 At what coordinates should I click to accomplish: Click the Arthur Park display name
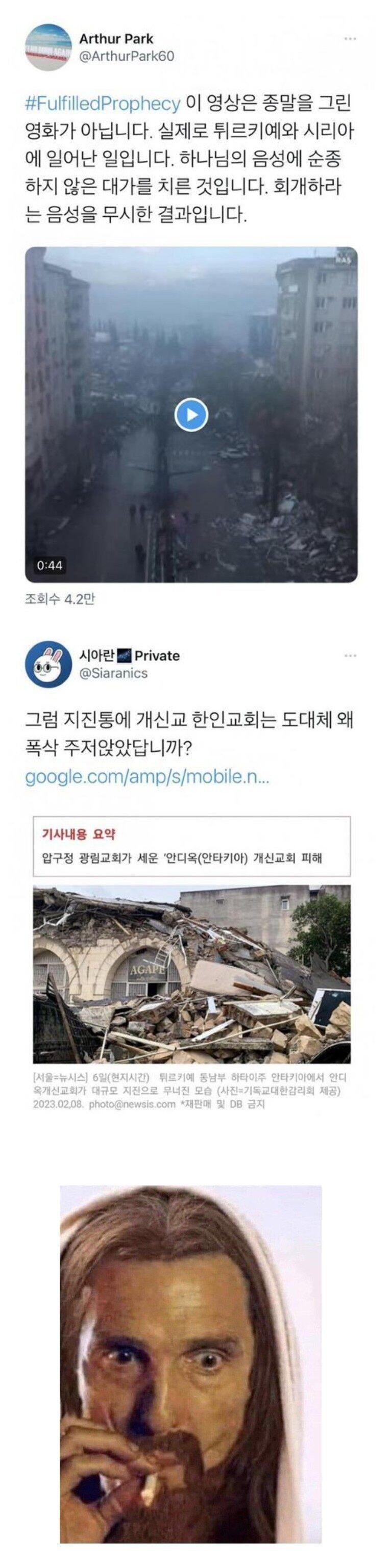pyautogui.click(x=116, y=39)
